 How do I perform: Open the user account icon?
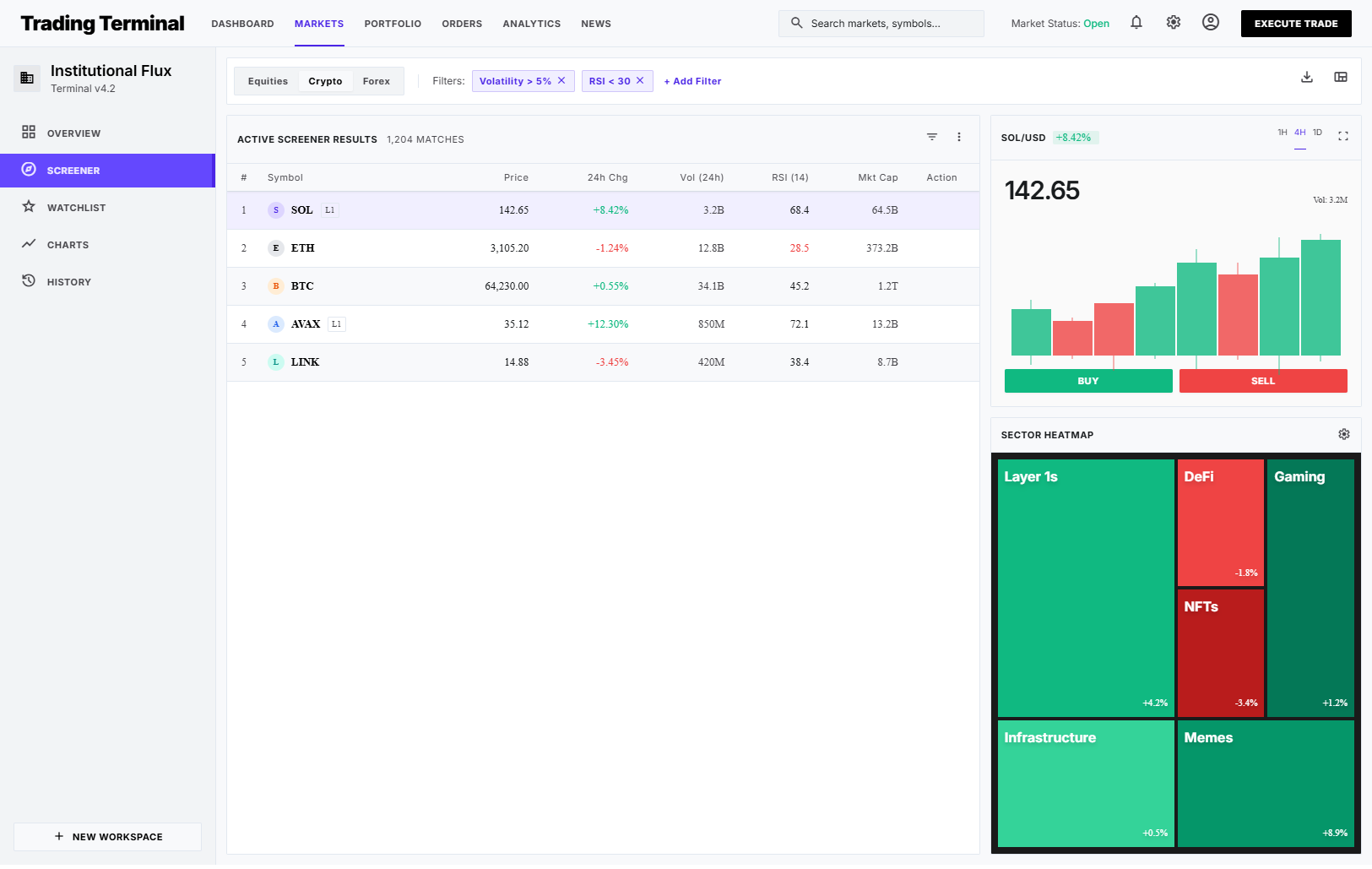pos(1211,23)
